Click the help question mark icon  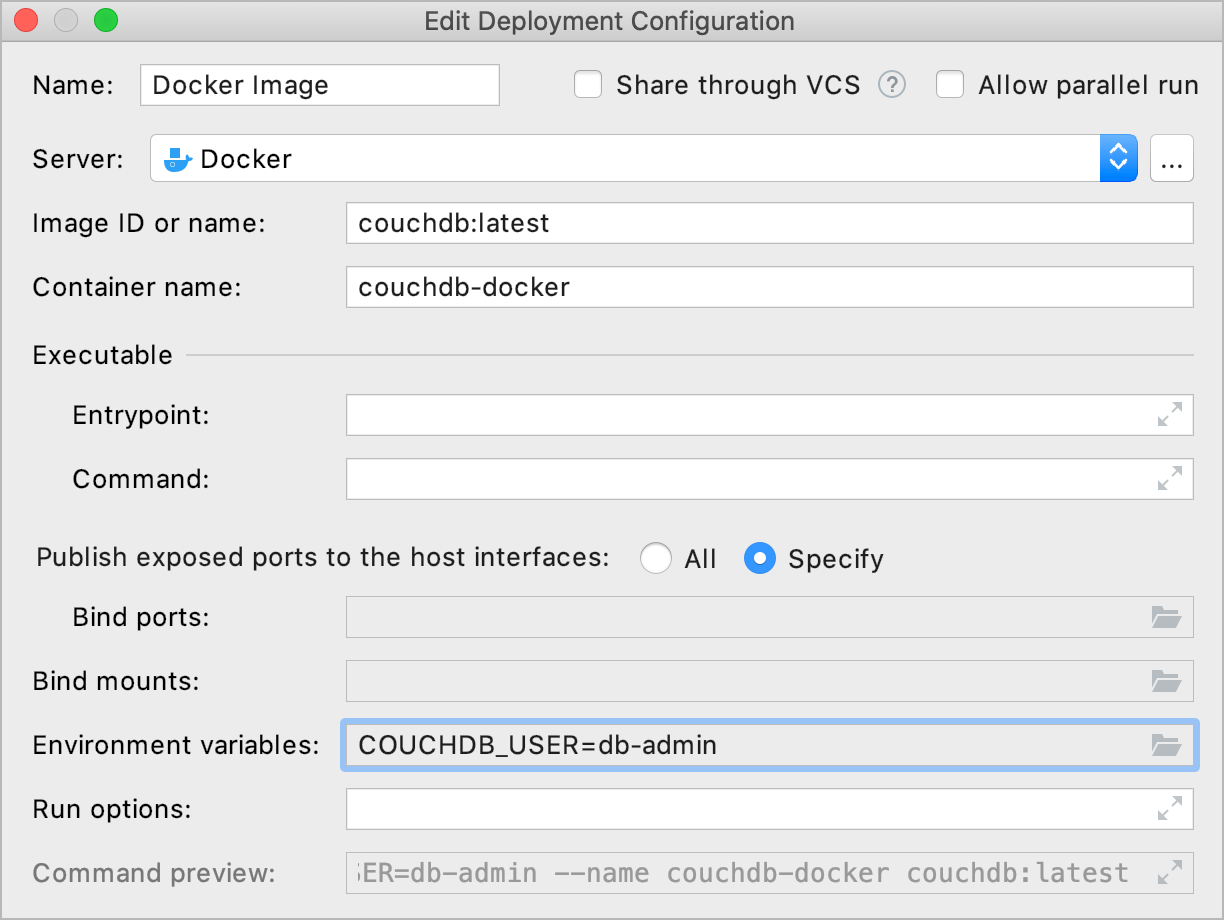[892, 85]
